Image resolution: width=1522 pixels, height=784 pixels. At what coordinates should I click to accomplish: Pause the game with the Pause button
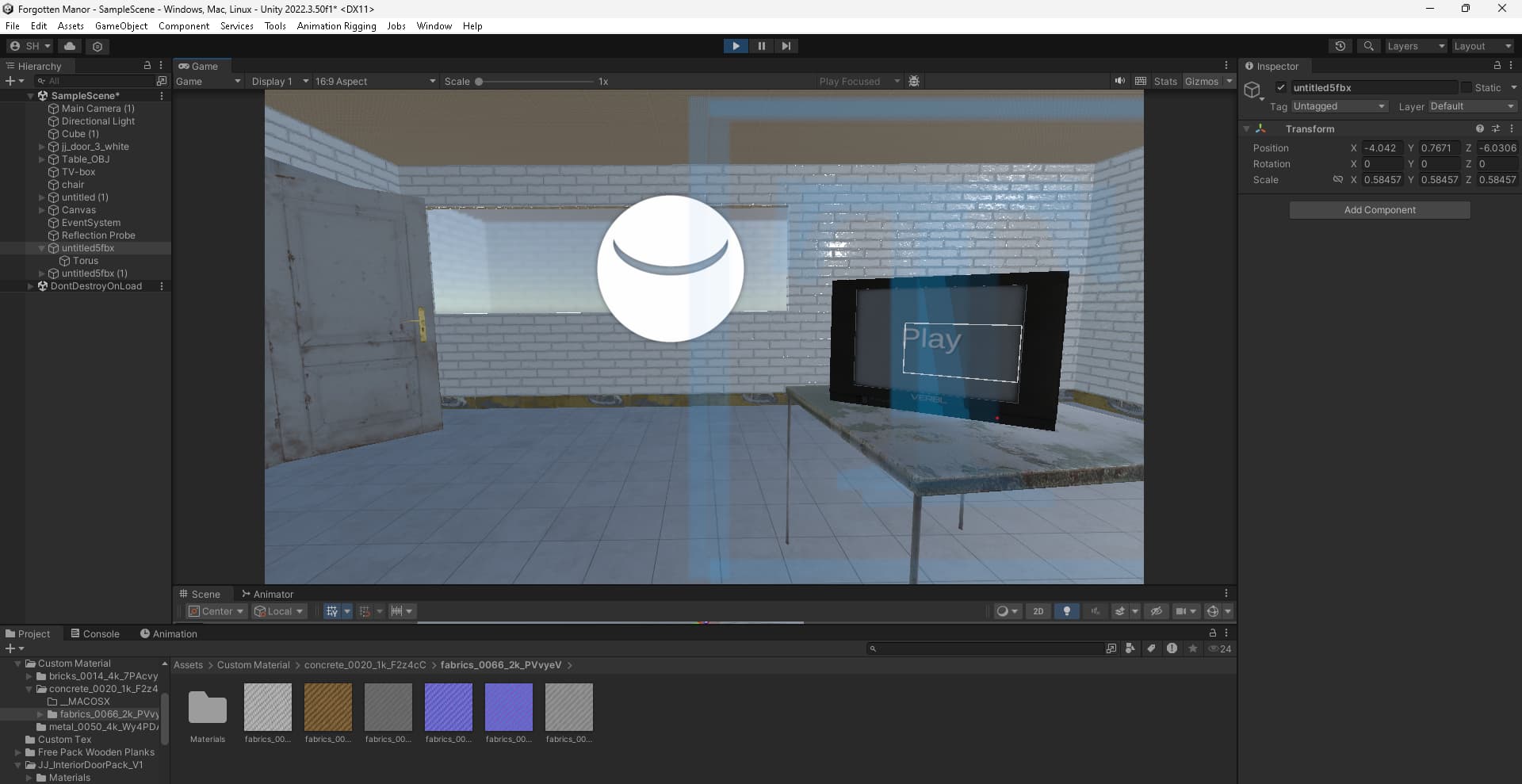[x=761, y=45]
